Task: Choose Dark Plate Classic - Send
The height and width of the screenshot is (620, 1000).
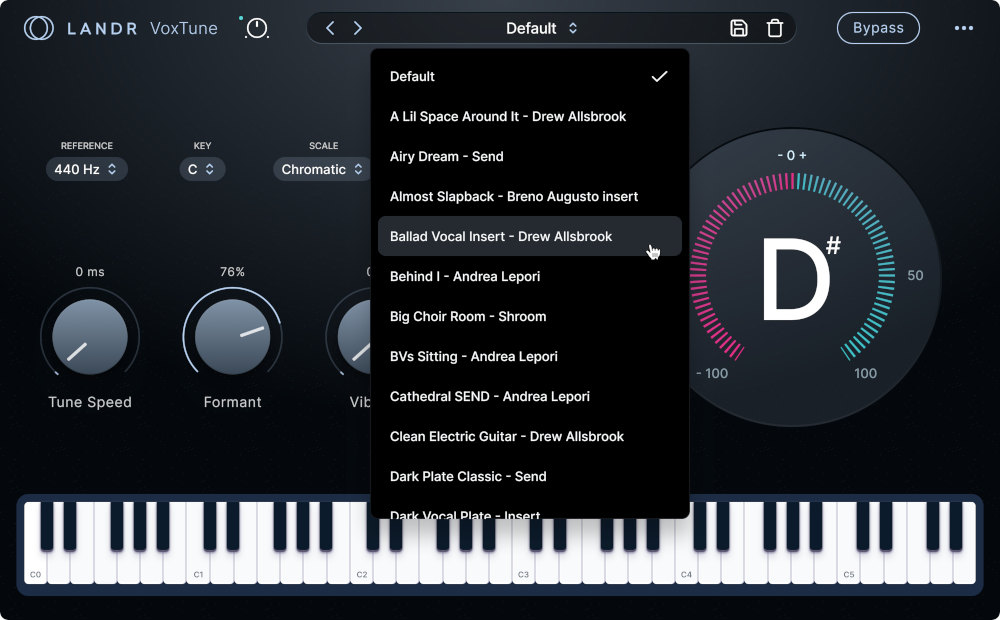Action: pos(469,476)
